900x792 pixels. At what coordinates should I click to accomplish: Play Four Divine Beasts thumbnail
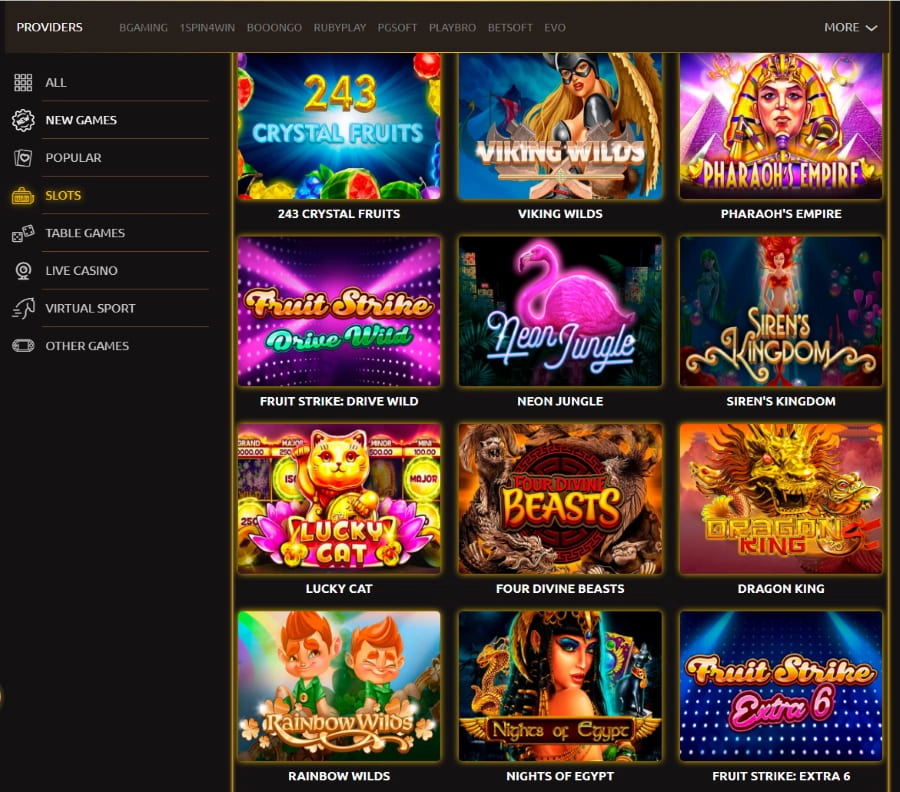click(x=560, y=499)
